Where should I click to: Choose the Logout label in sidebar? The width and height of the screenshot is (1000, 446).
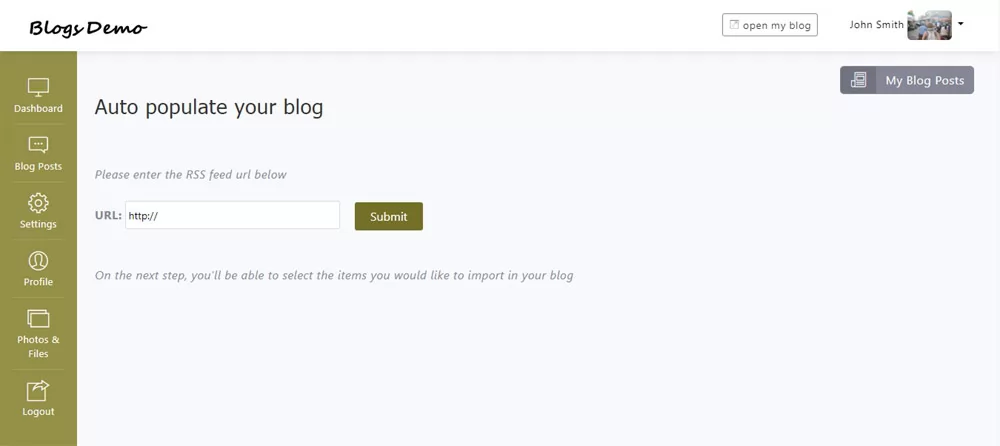(38, 412)
